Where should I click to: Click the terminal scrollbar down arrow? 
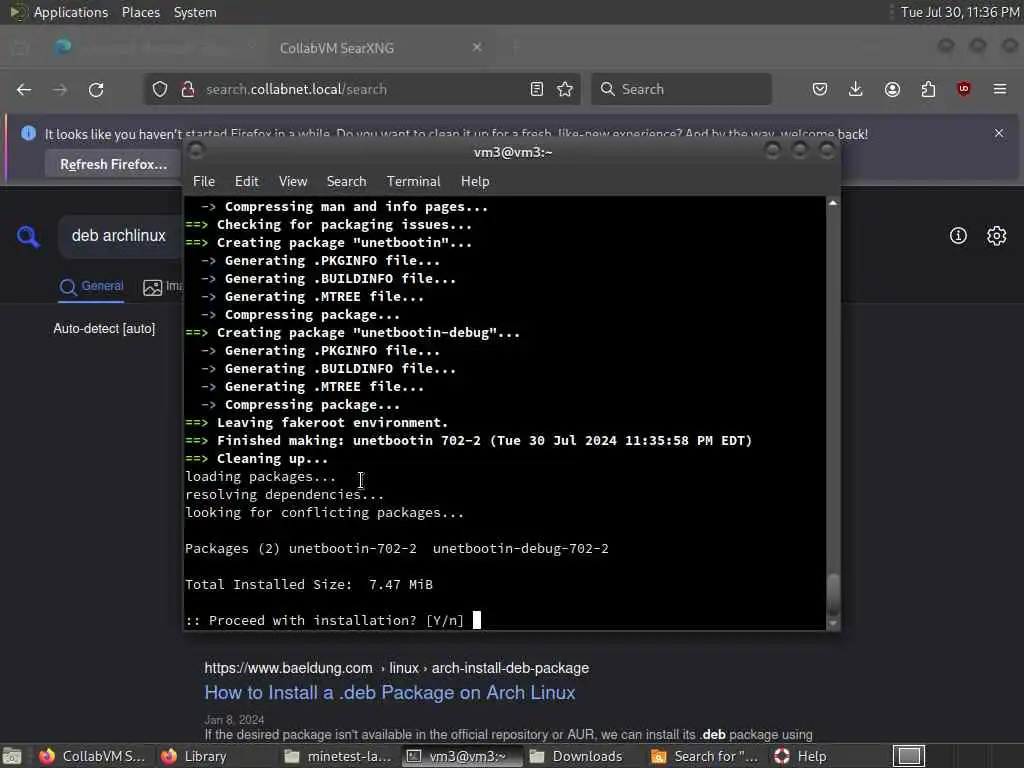pyautogui.click(x=833, y=623)
